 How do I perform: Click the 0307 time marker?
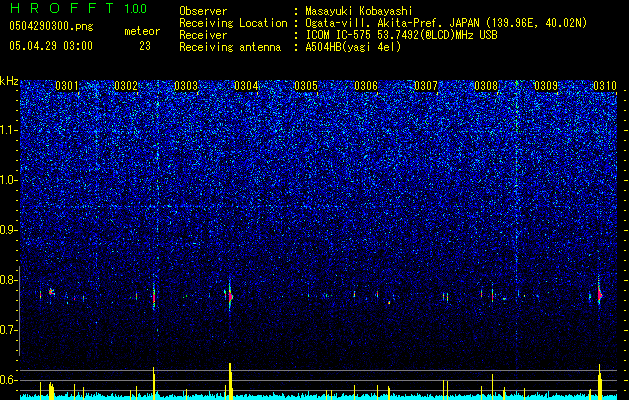coord(426,86)
